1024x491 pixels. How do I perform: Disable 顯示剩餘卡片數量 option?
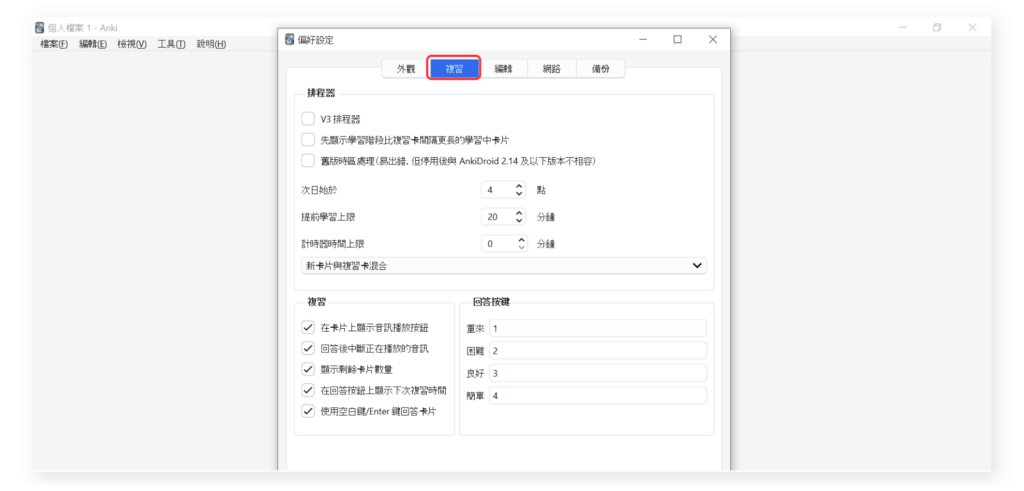point(308,369)
